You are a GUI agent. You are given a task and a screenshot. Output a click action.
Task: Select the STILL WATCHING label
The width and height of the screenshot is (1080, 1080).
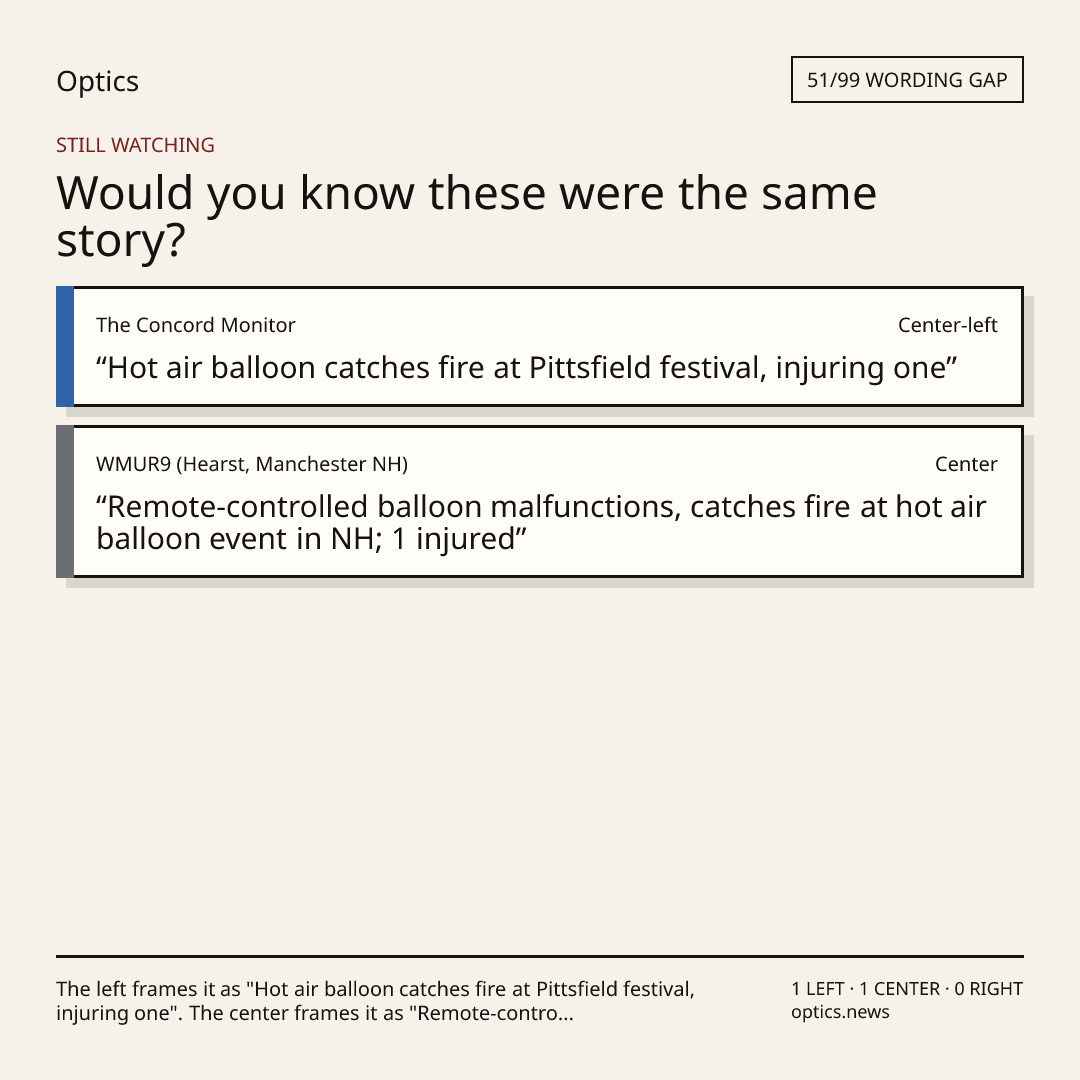(135, 145)
